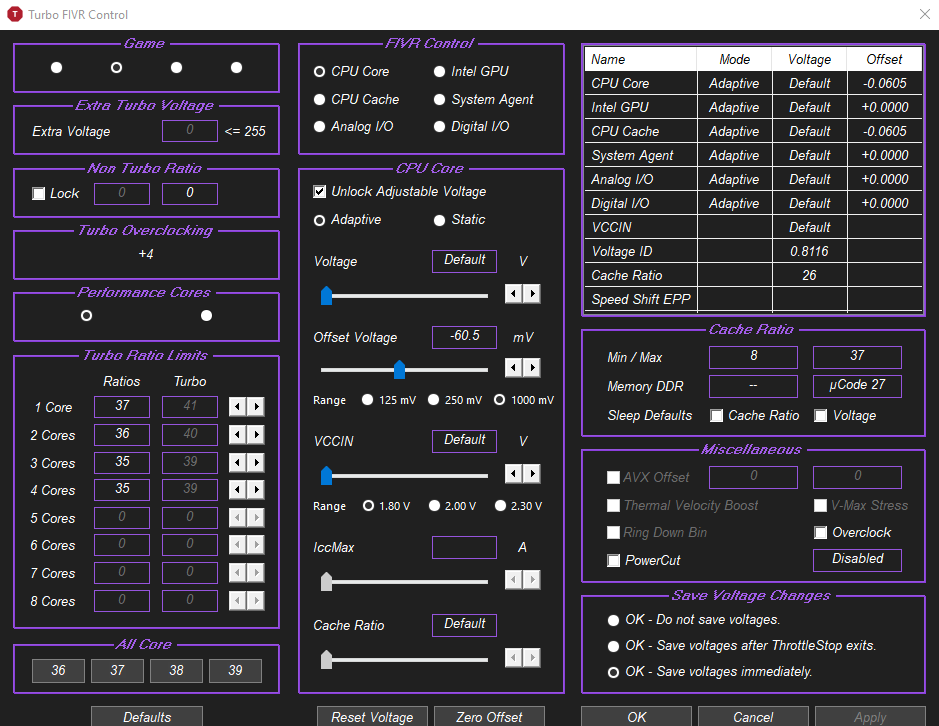Set offset range to 1000 mV
The image size is (939, 726).
tap(499, 400)
